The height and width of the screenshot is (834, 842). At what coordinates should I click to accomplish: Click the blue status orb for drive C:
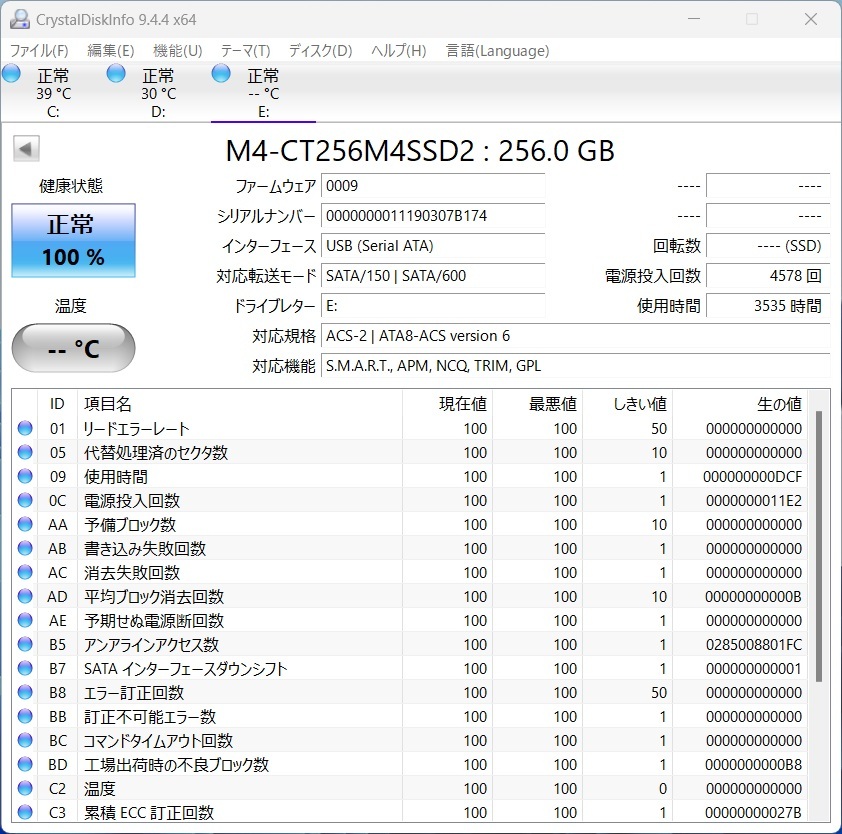pos(11,74)
